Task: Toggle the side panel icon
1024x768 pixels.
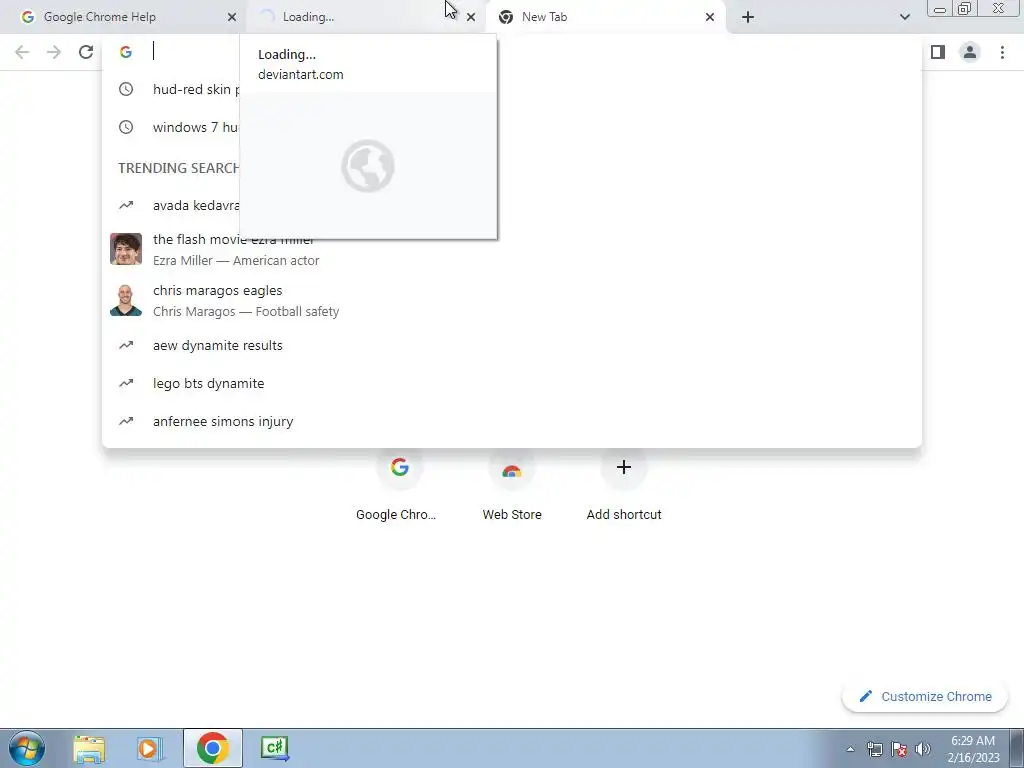Action: point(938,52)
